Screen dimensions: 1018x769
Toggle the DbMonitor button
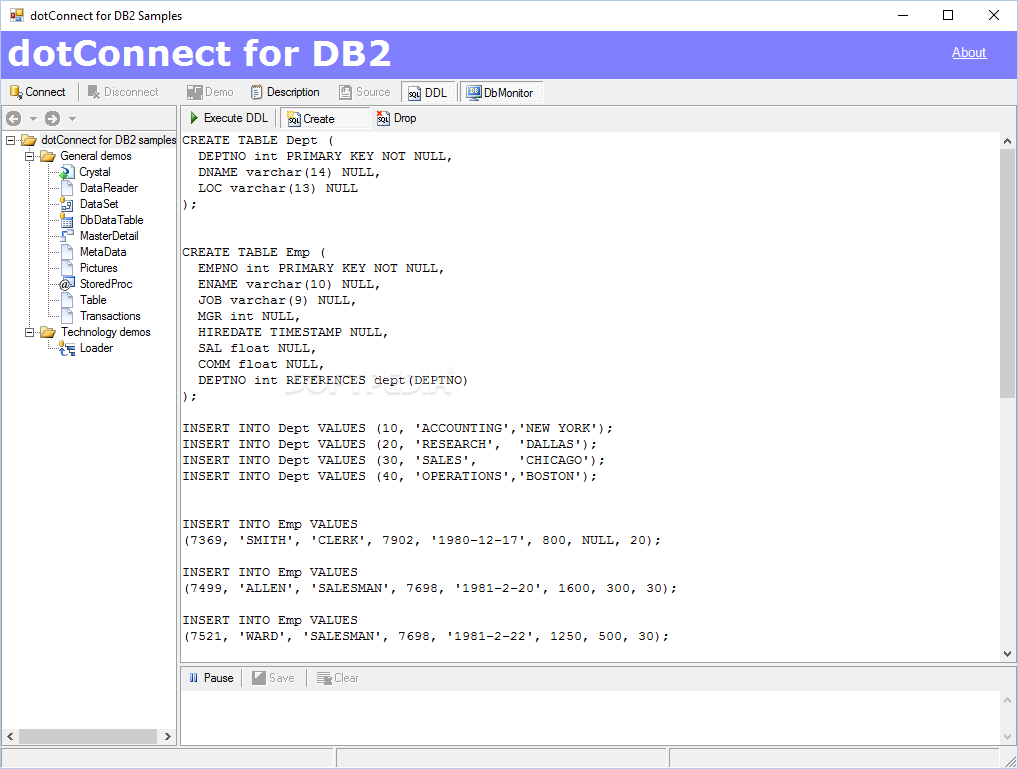point(501,93)
